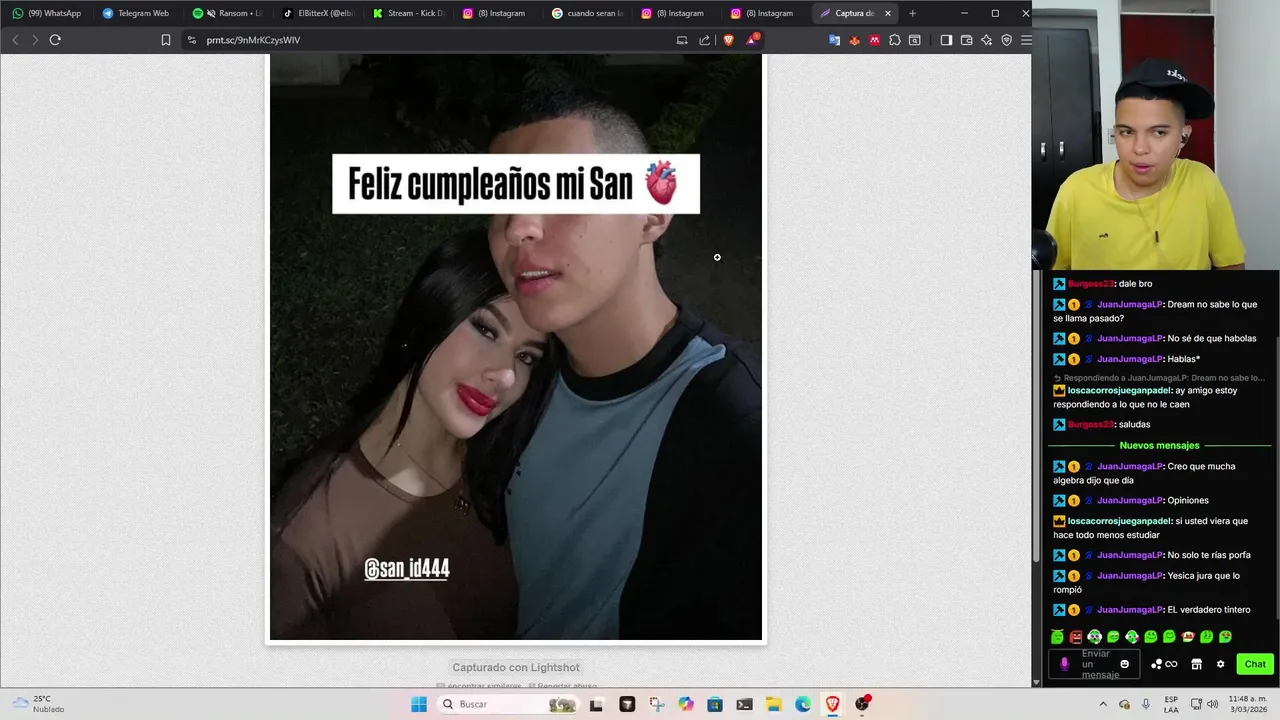
Task: Reload the prnt.sc page
Action: (55, 40)
